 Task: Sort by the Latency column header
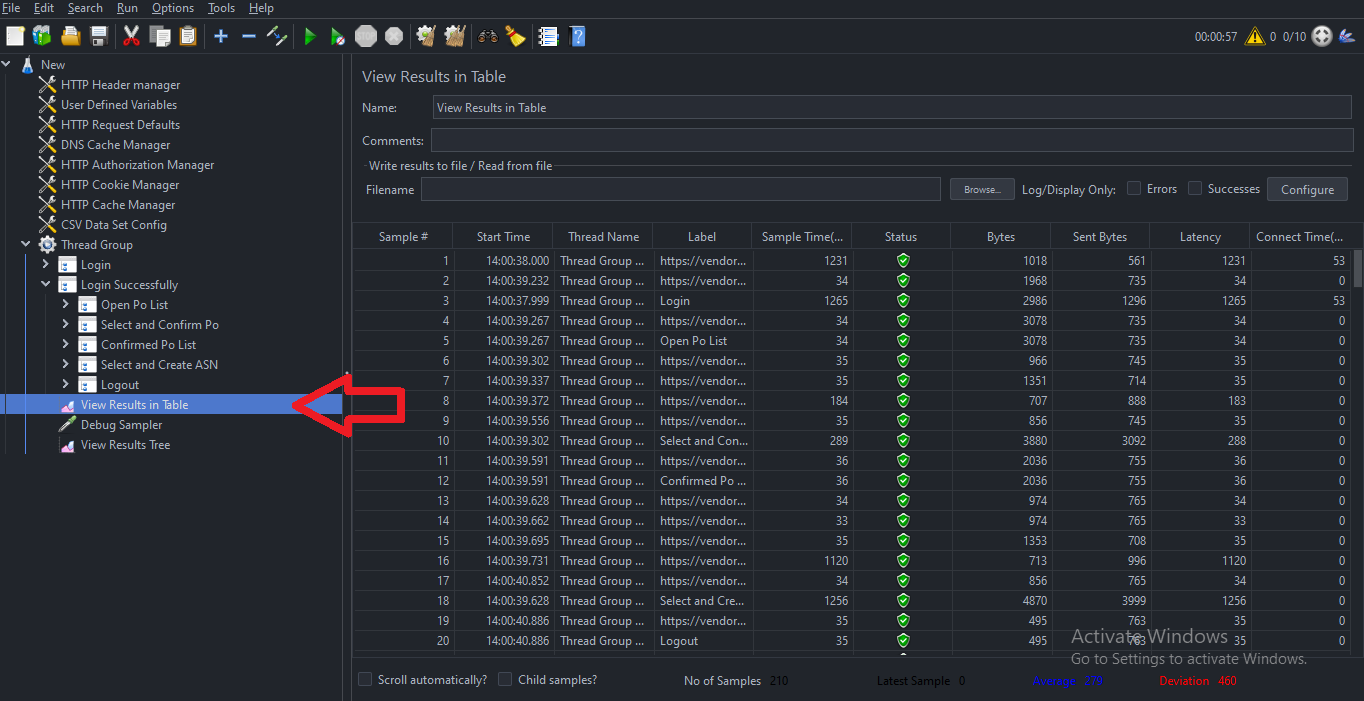pyautogui.click(x=1200, y=237)
